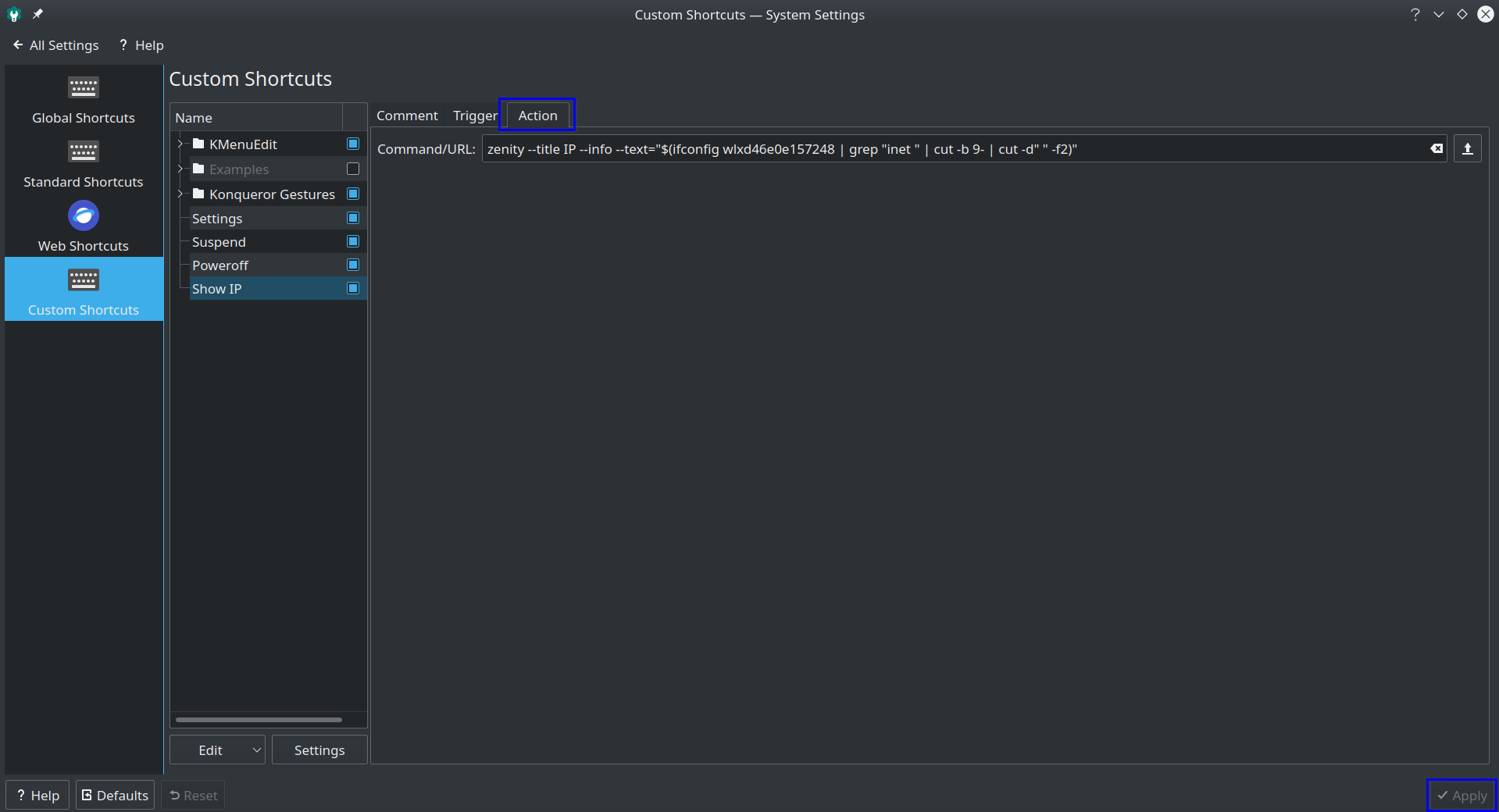Click the export icon beside the command field
The height and width of the screenshot is (812, 1499).
(1467, 148)
